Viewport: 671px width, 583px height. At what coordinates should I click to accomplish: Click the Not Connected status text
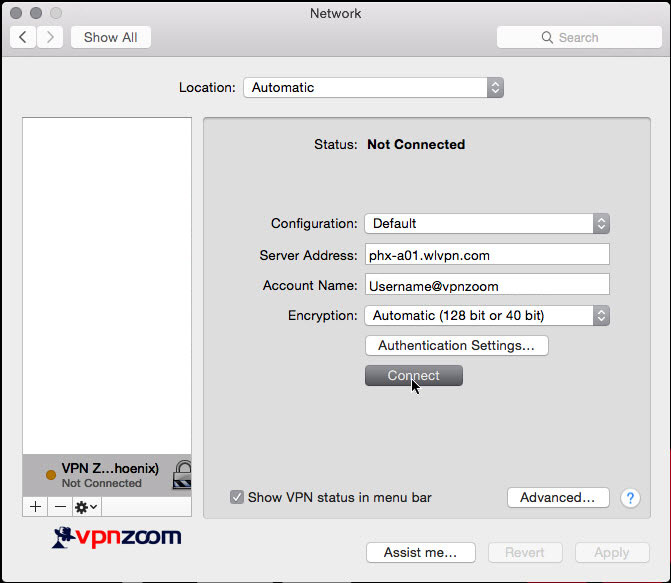point(416,144)
